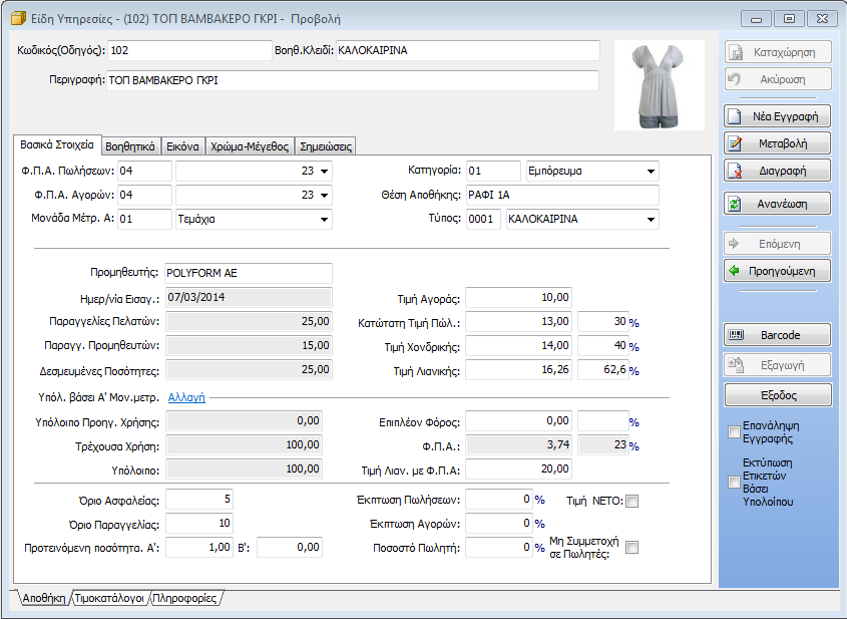
Task: Enable the Επανάληψη Εγγραφής checkbox
Action: click(x=735, y=432)
